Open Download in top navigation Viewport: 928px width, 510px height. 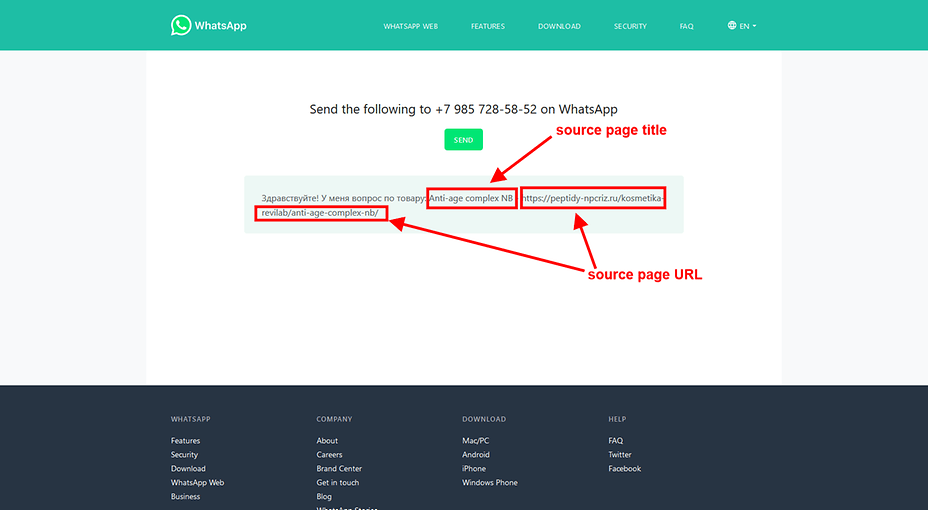coord(559,26)
